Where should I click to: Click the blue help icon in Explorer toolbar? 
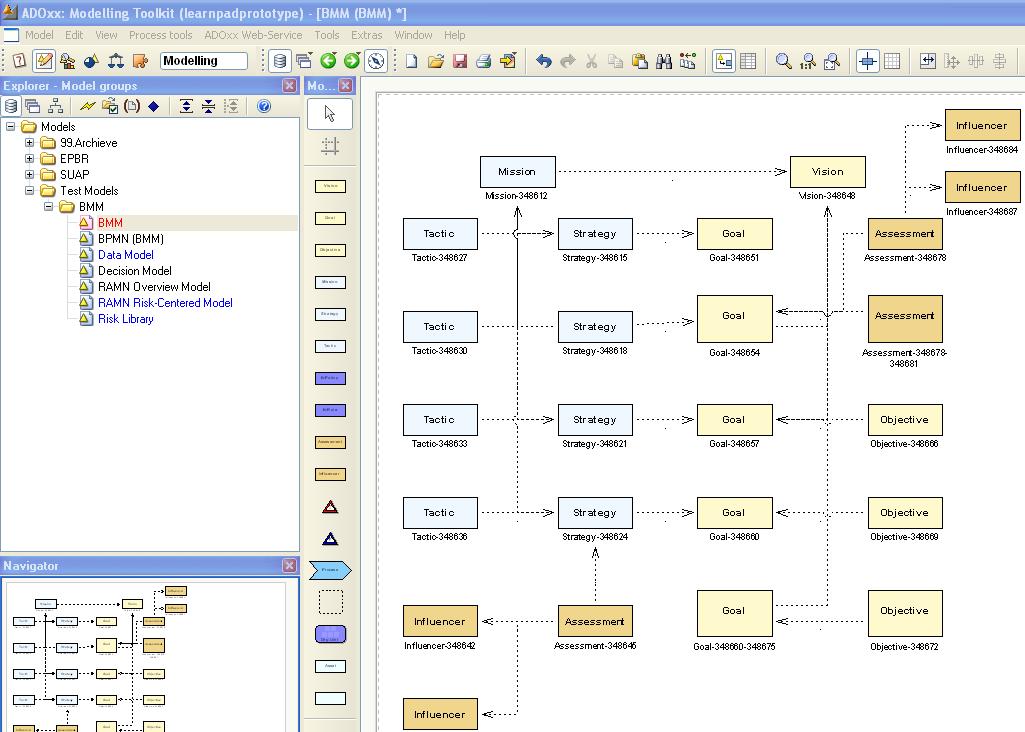coord(264,106)
